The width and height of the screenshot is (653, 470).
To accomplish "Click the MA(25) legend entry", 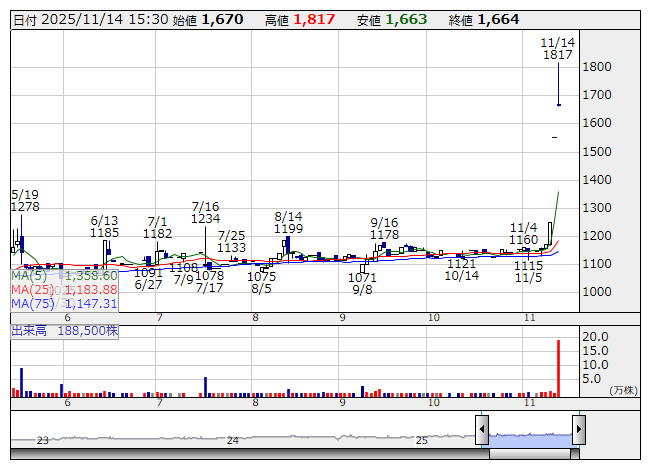I will 65,289.
